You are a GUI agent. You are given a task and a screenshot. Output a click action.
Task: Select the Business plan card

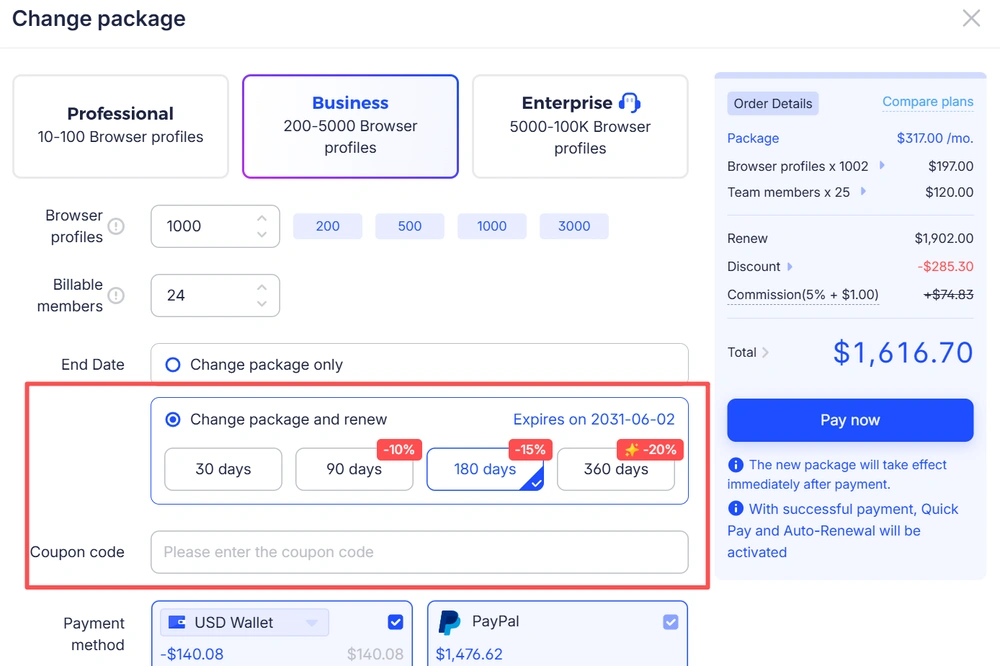coord(350,126)
